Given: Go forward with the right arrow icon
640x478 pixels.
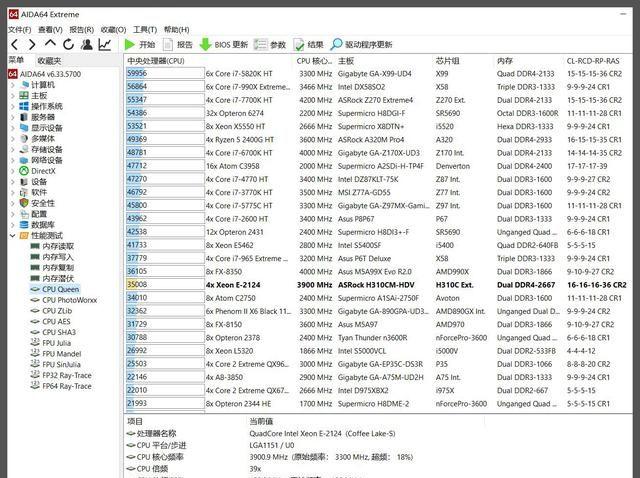Looking at the screenshot, I should 32,44.
